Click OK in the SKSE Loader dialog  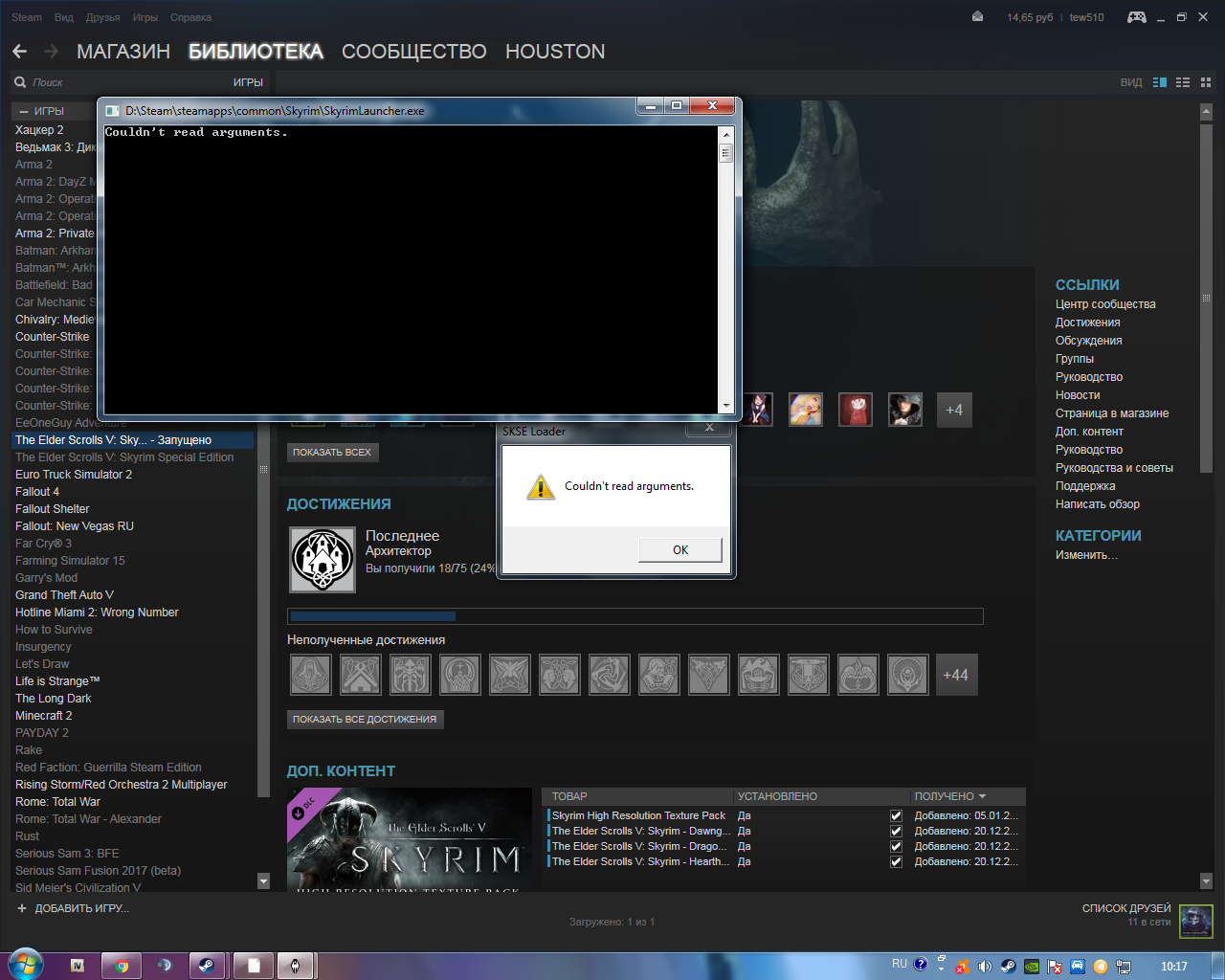point(680,549)
